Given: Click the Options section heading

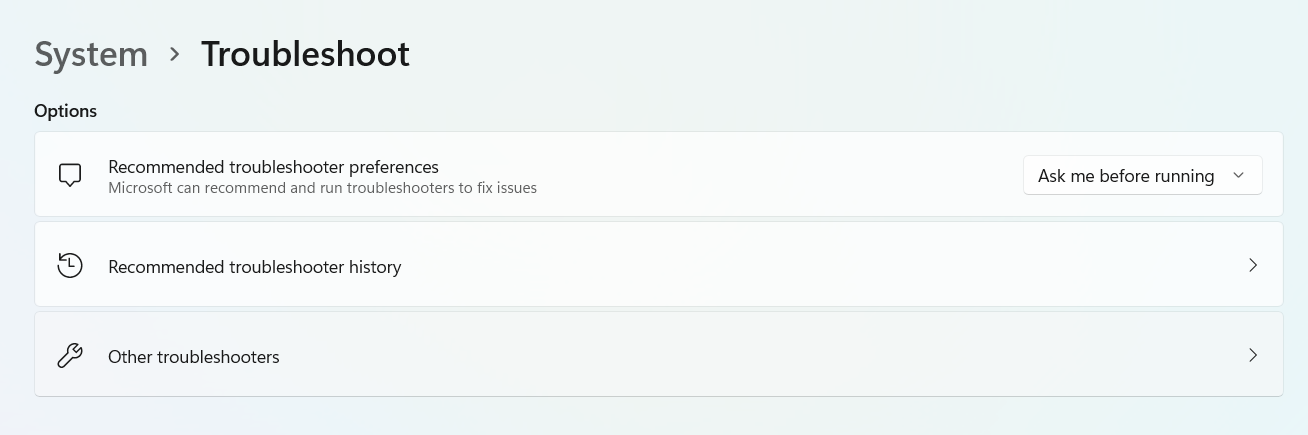Looking at the screenshot, I should tap(65, 111).
